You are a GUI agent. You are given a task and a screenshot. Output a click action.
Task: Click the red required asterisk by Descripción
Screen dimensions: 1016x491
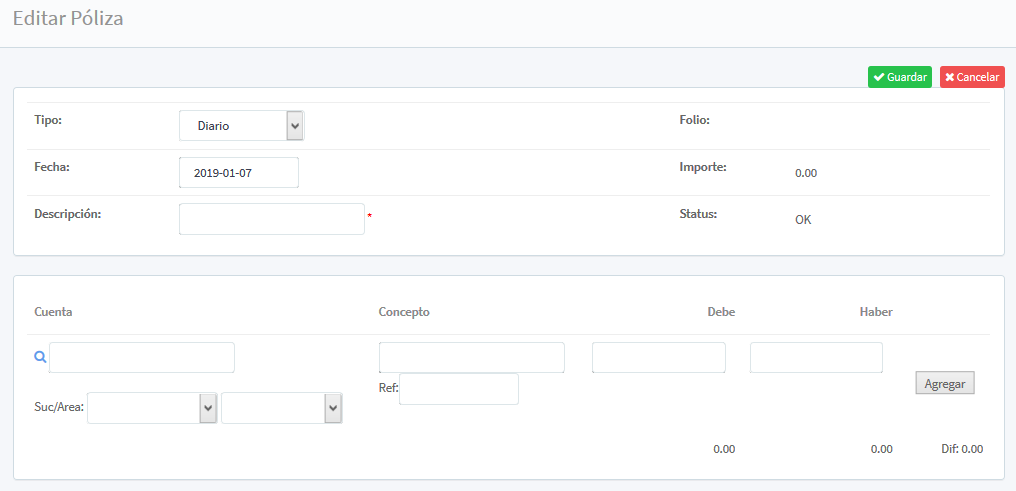370,216
